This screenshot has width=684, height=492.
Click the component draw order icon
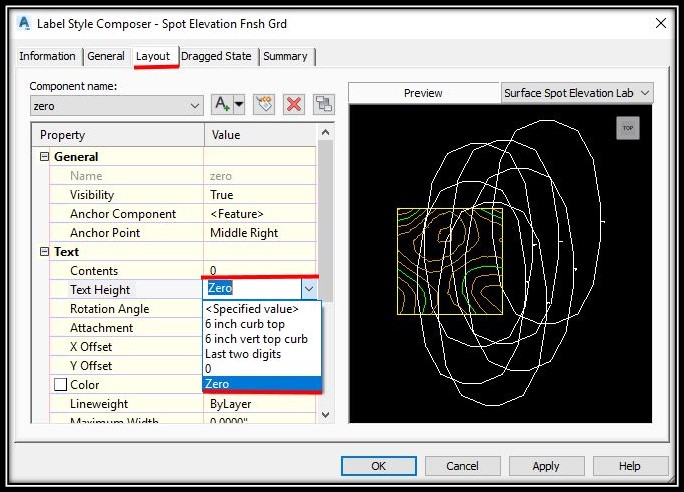324,104
